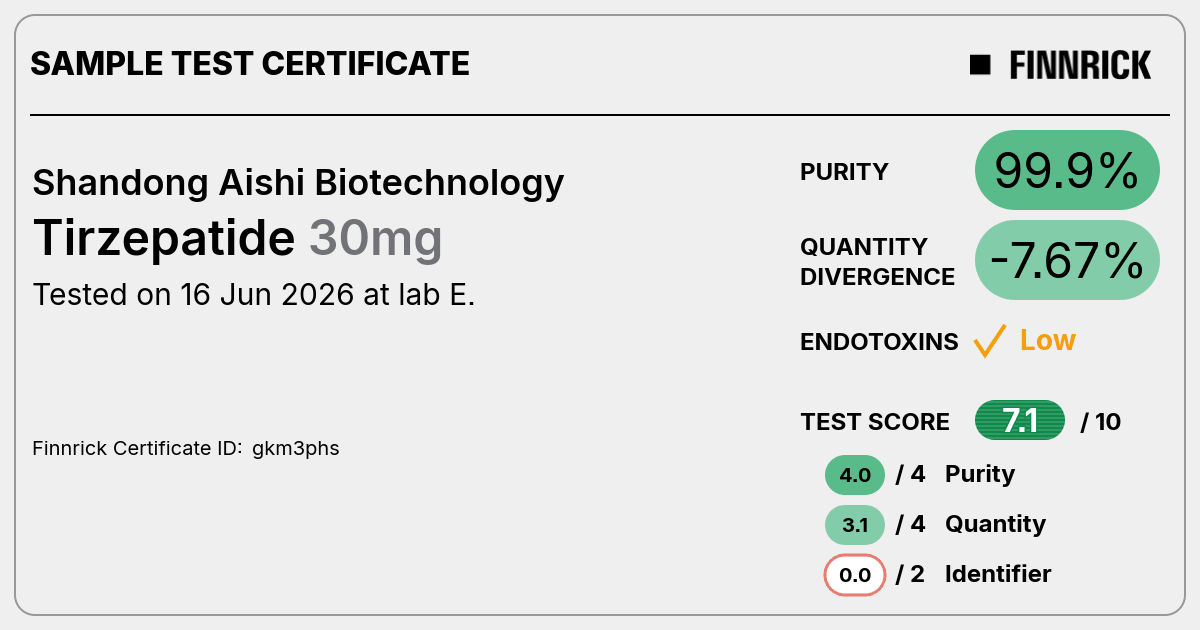The height and width of the screenshot is (630, 1200).
Task: Select the -7.67% quantity divergence badge
Action: 1067,260
